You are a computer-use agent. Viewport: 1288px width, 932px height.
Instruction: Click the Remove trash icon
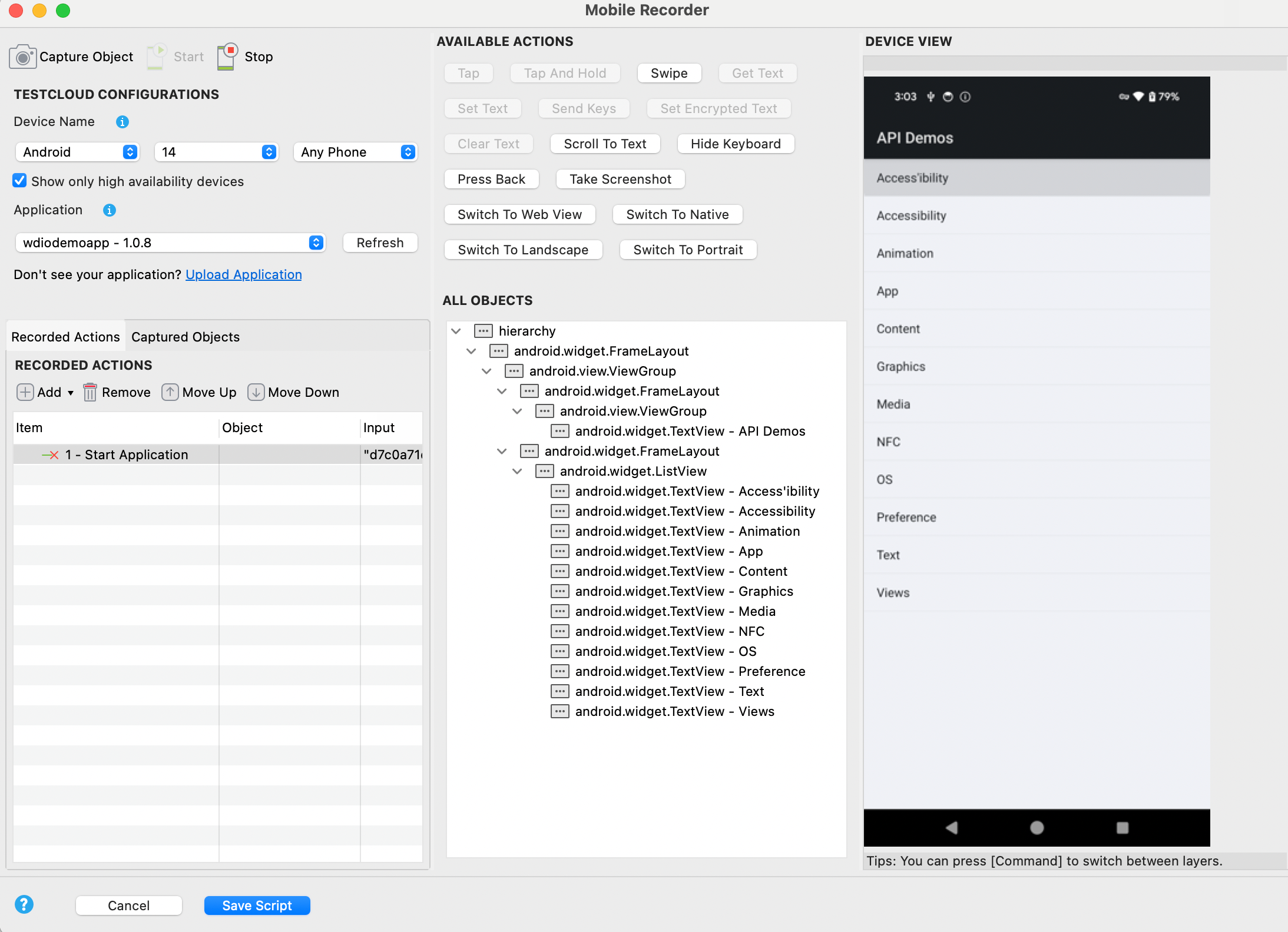[90, 392]
